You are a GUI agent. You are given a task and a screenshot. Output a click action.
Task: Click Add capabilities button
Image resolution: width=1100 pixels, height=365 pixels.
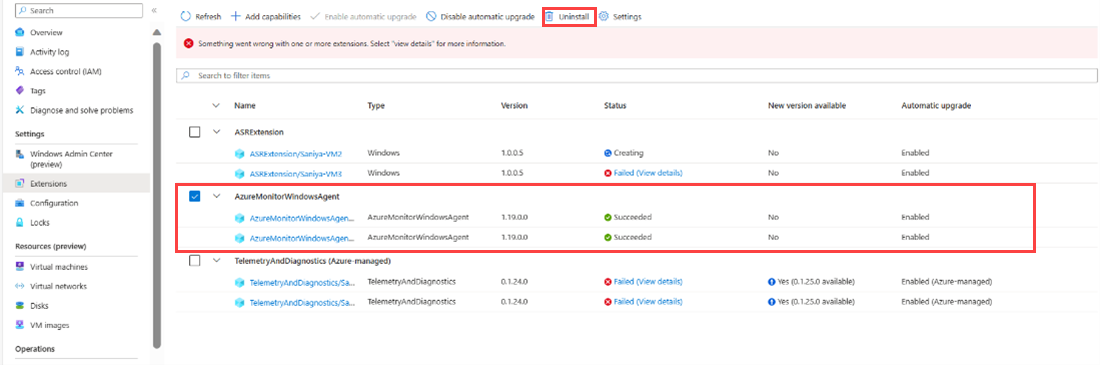266,16
